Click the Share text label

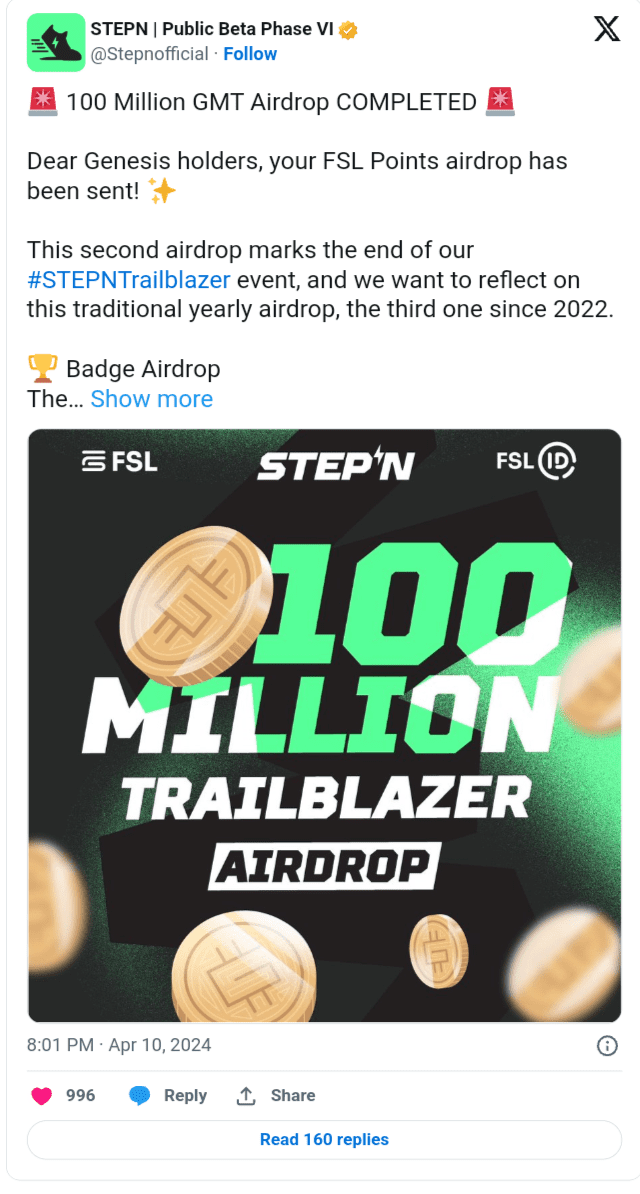293,1096
